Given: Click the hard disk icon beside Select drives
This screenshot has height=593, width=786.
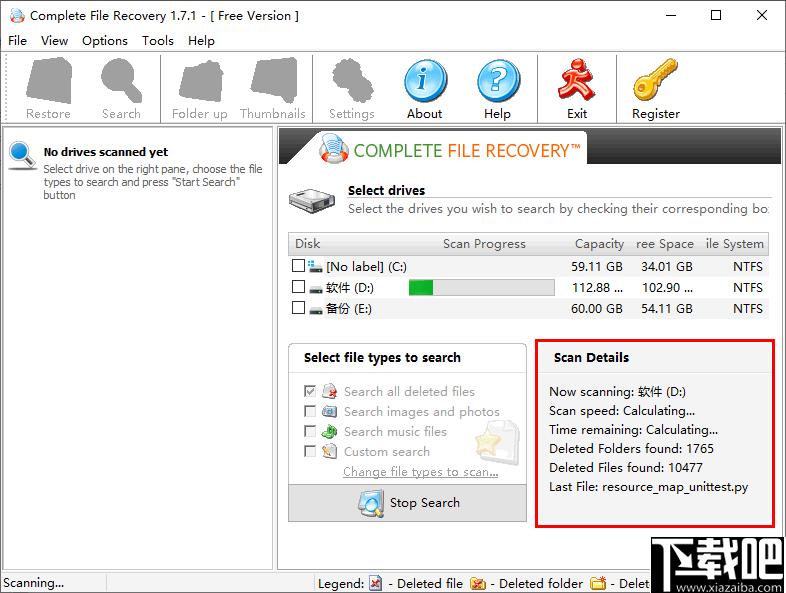Looking at the screenshot, I should 312,201.
